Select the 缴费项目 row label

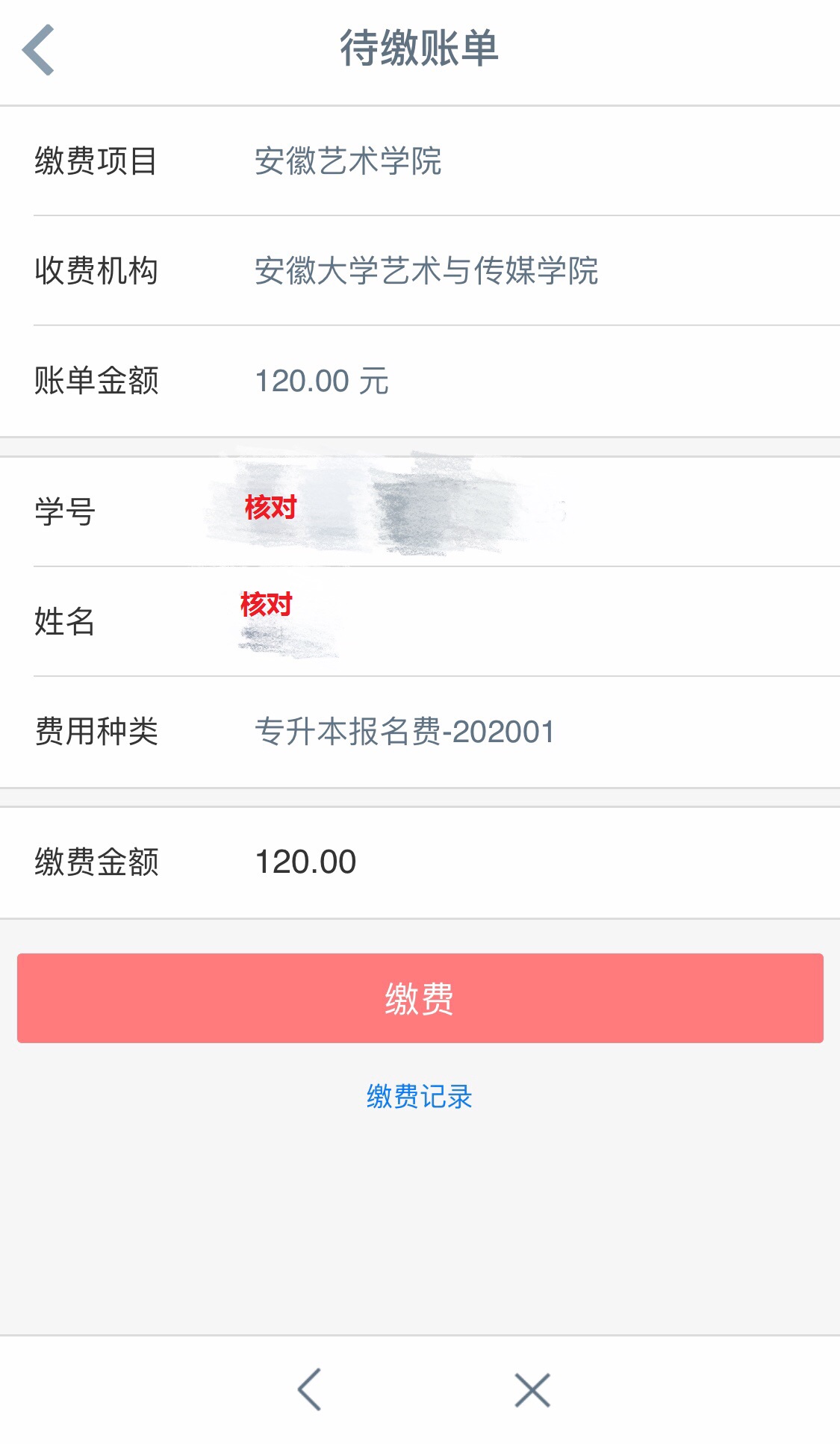(96, 161)
